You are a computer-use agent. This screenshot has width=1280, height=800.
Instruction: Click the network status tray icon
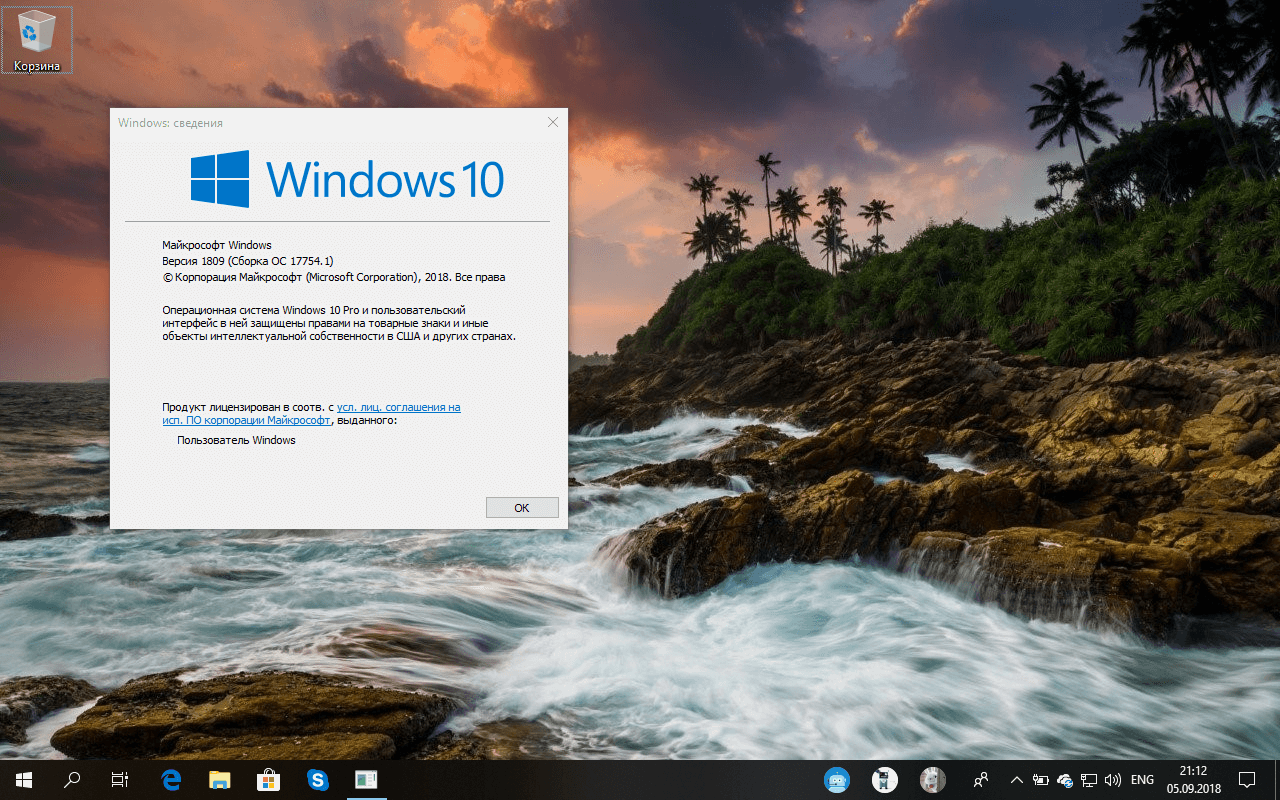pos(1089,779)
